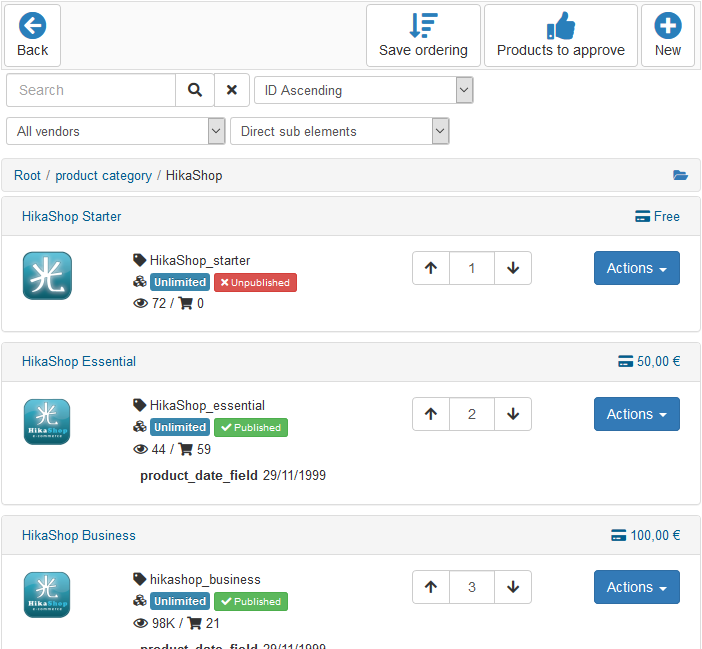Move HikaShop Business up in ordering
Screen dimensions: 702x649
[431, 587]
